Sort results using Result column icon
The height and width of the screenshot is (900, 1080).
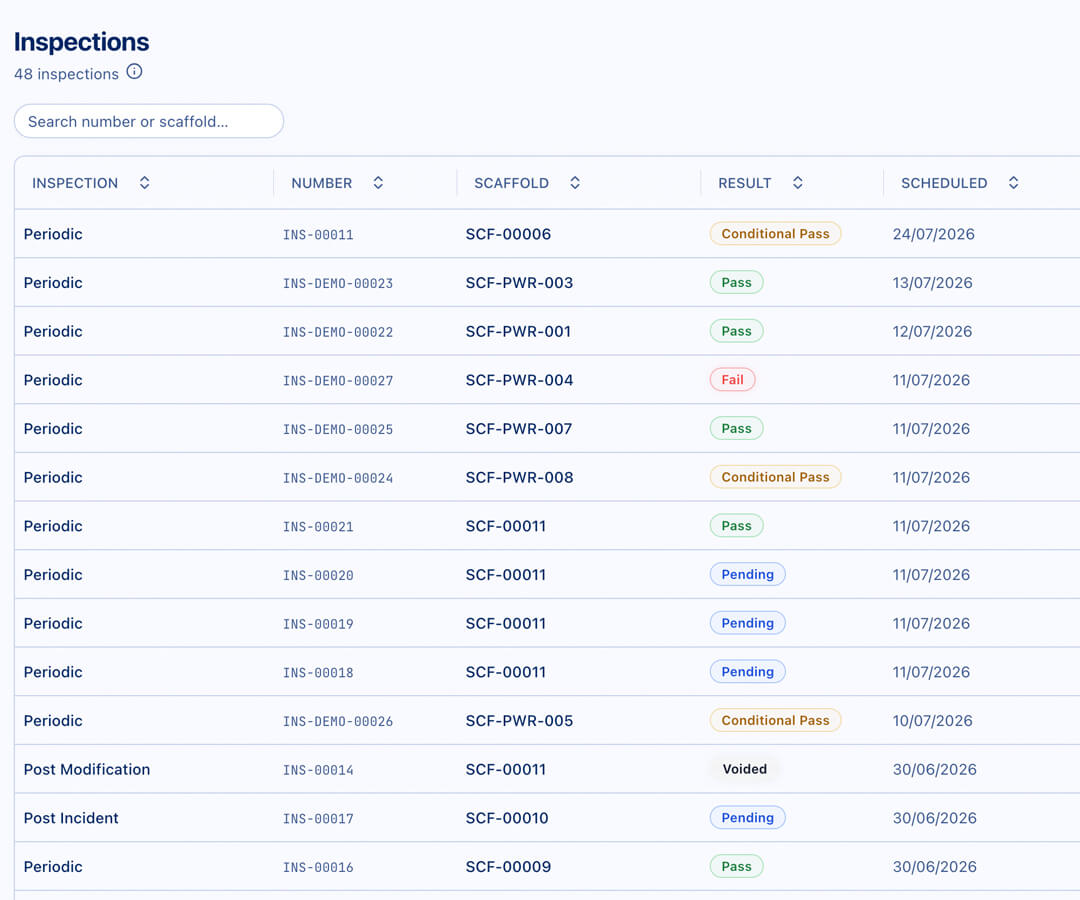point(798,182)
